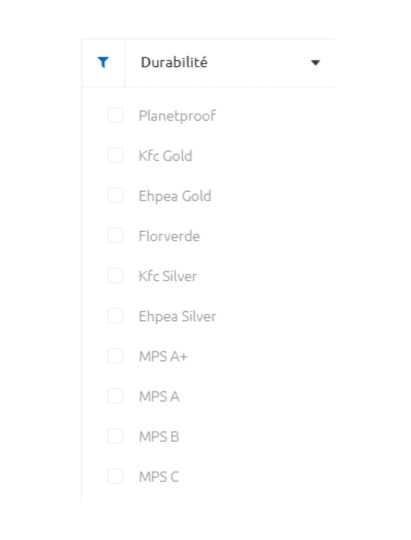Choose the Florverde option label
The width and height of the screenshot is (411, 540).
(169, 236)
